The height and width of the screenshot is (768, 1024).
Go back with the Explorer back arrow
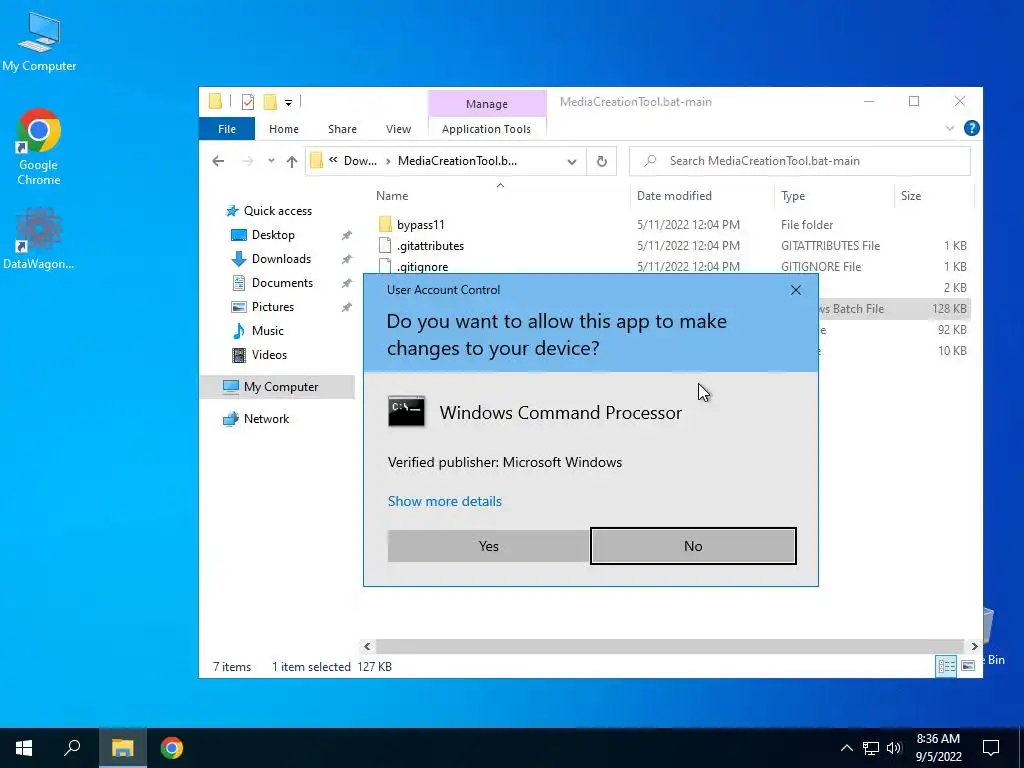(218, 161)
